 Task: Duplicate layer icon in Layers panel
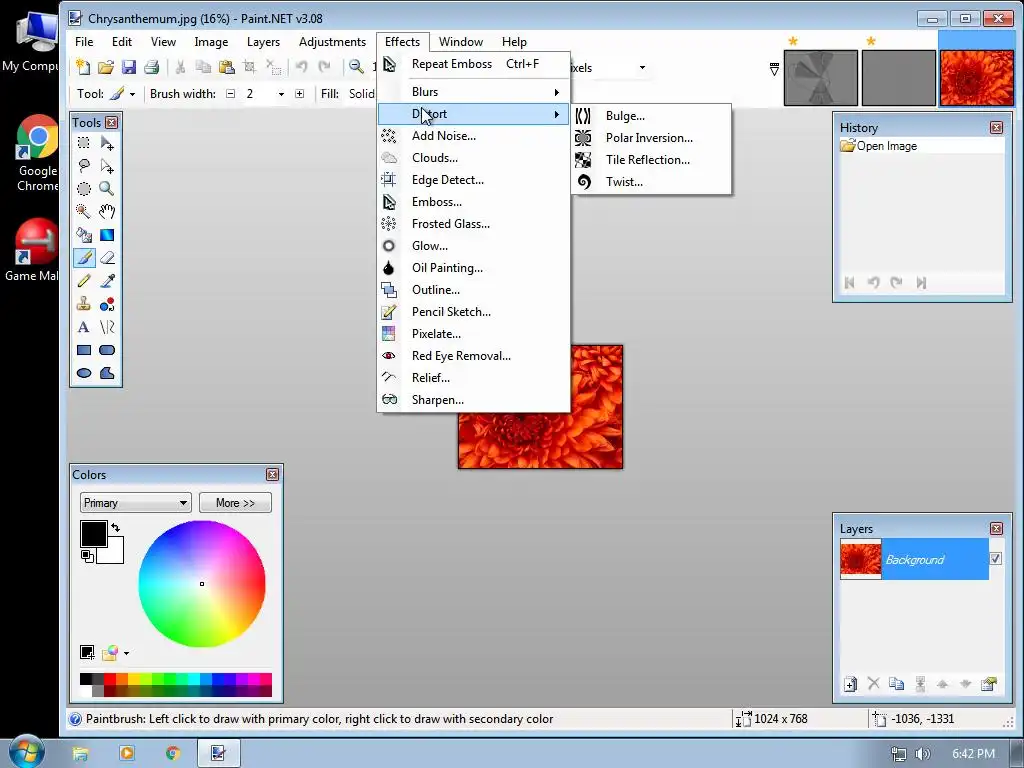[897, 684]
